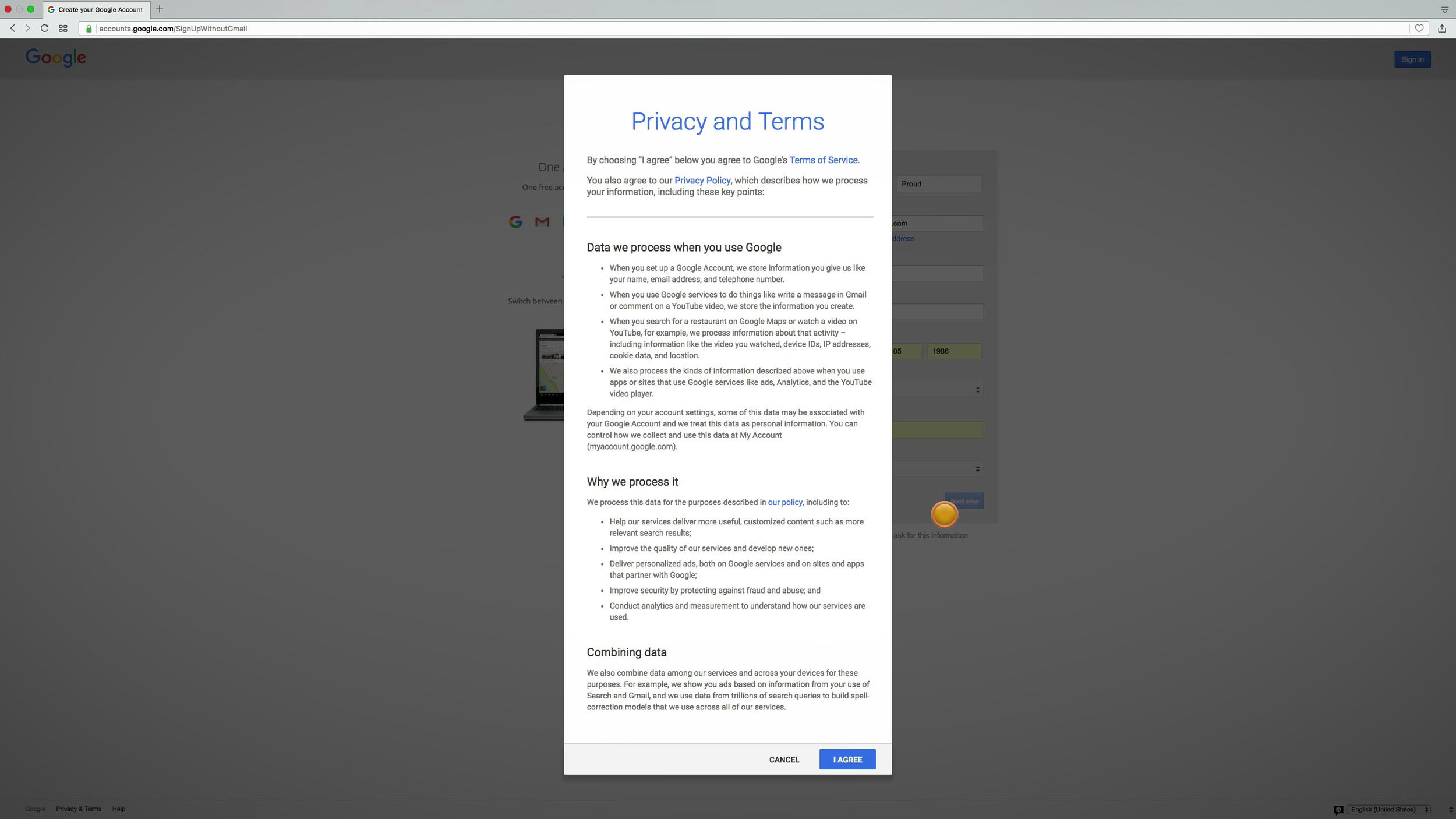
Task: Click the language chat icon in footer
Action: click(1338, 809)
